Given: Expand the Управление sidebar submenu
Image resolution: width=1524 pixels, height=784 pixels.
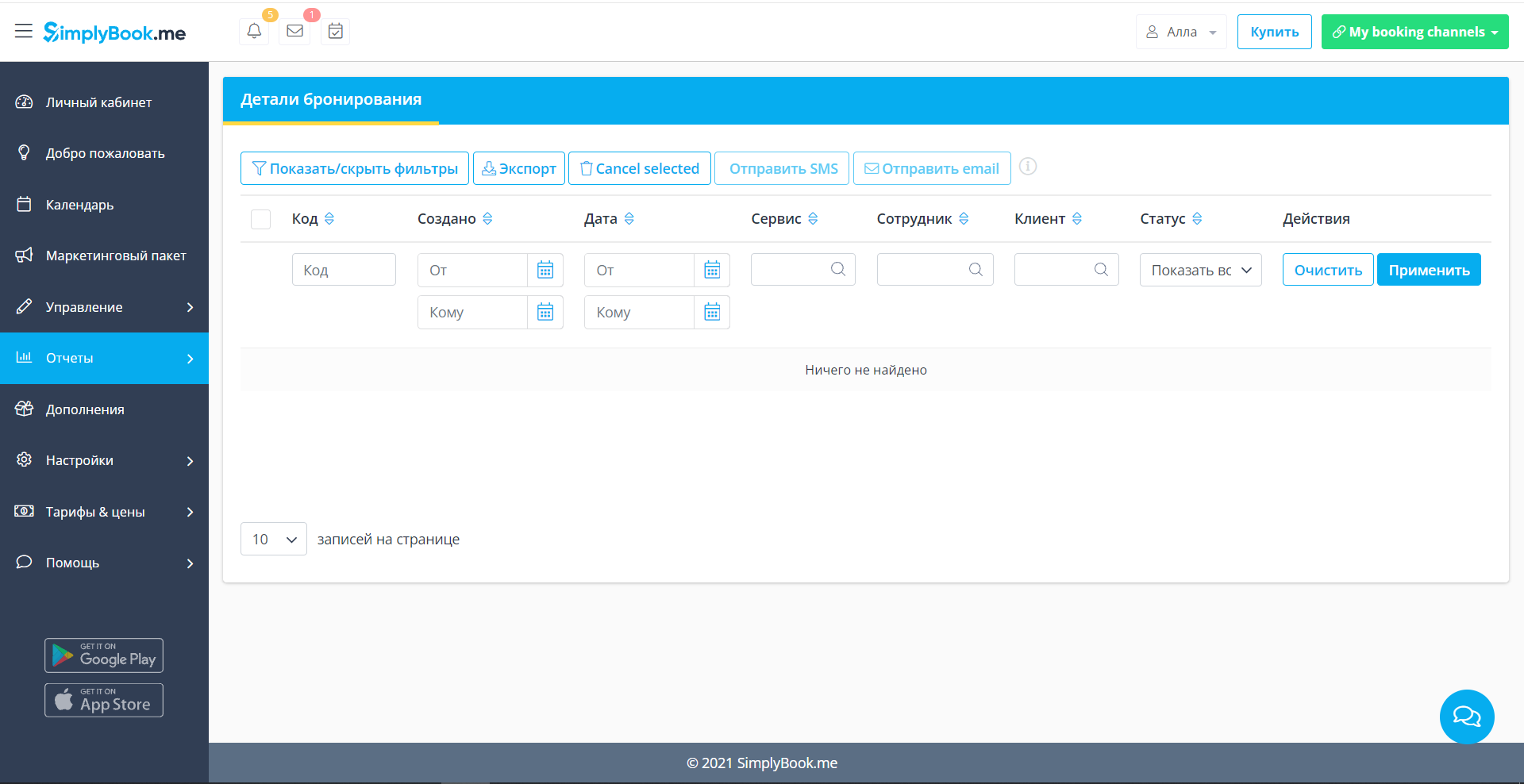Looking at the screenshot, I should [x=190, y=307].
